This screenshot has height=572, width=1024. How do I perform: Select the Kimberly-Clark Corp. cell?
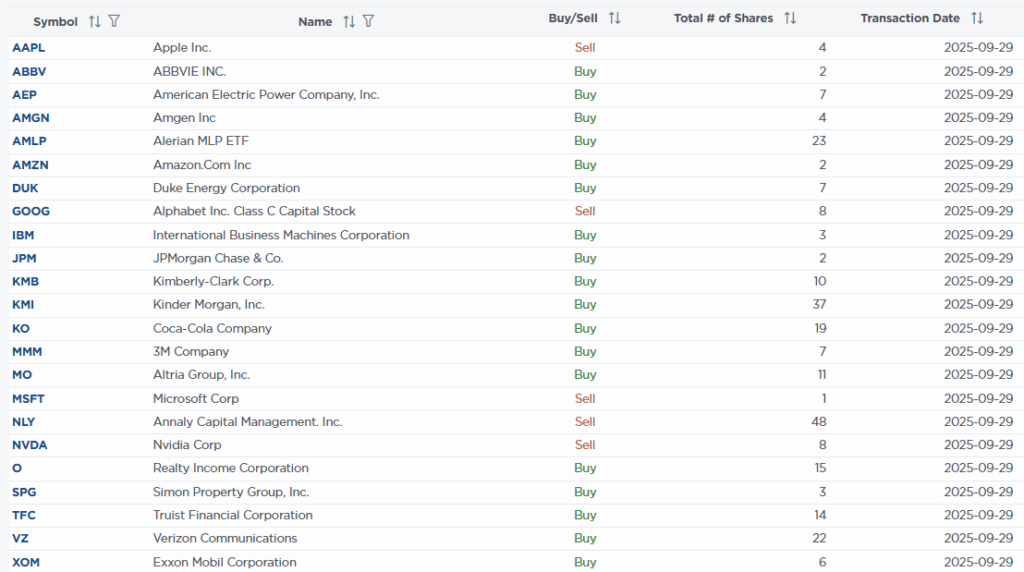(214, 281)
